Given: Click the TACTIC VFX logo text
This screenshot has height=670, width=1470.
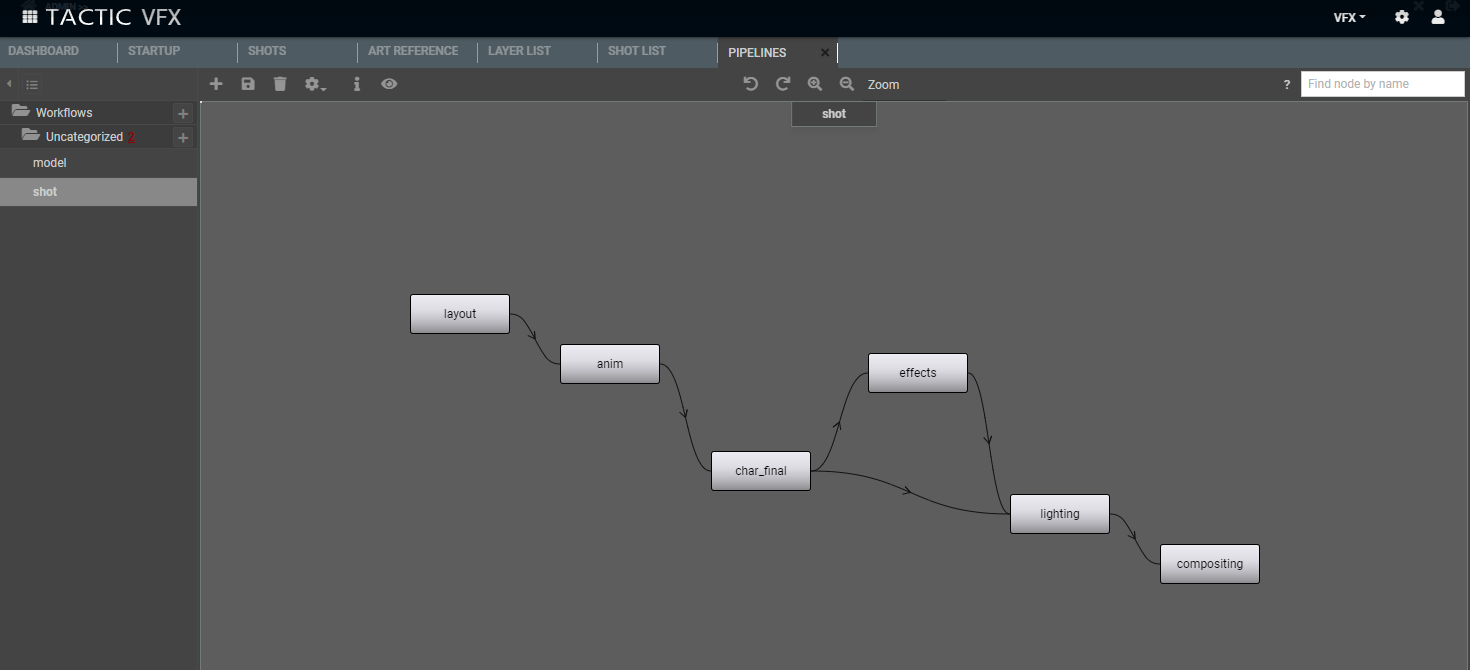Looking at the screenshot, I should [x=114, y=17].
